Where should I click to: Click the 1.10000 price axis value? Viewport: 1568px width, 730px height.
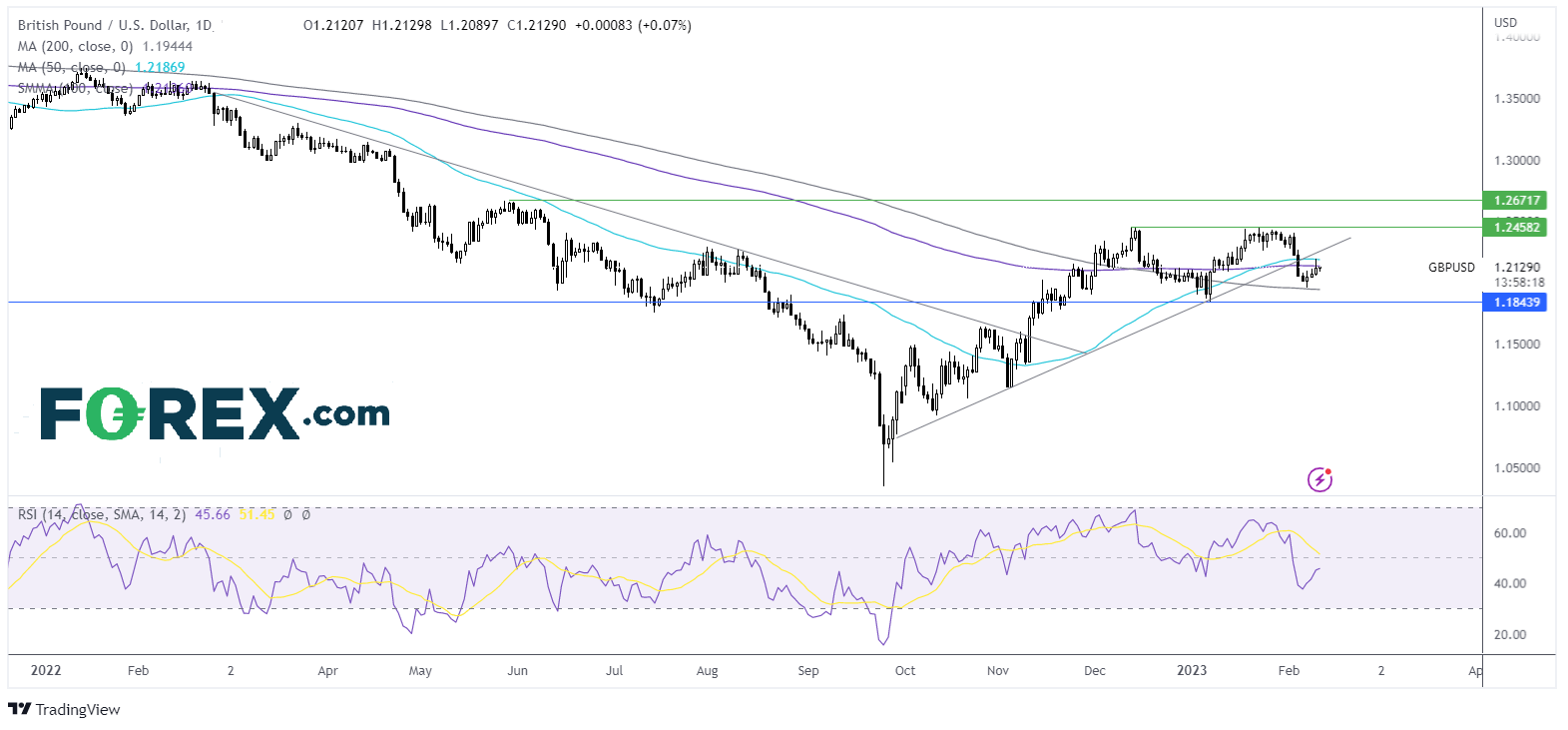point(1516,406)
